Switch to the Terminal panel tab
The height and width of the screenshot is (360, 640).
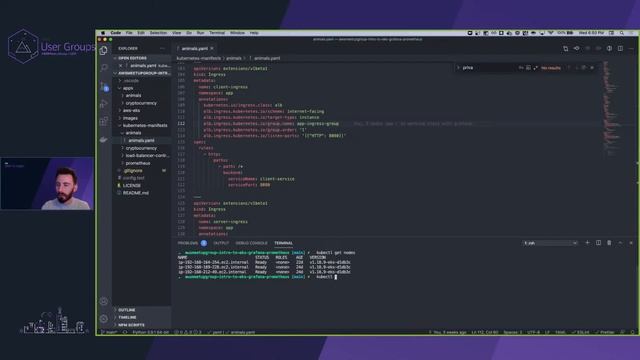tap(283, 243)
